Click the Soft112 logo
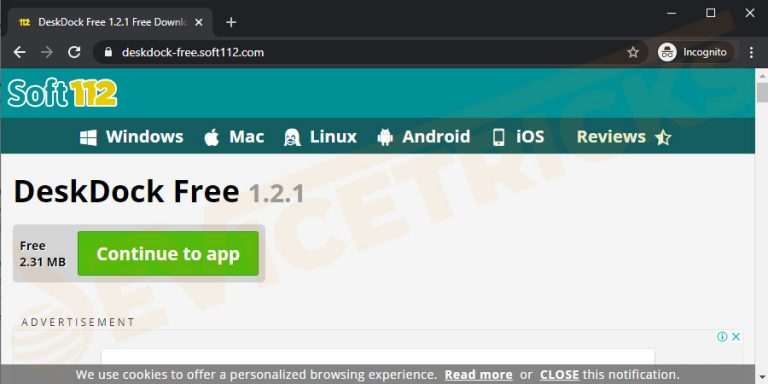The image size is (768, 384). [x=62, y=93]
